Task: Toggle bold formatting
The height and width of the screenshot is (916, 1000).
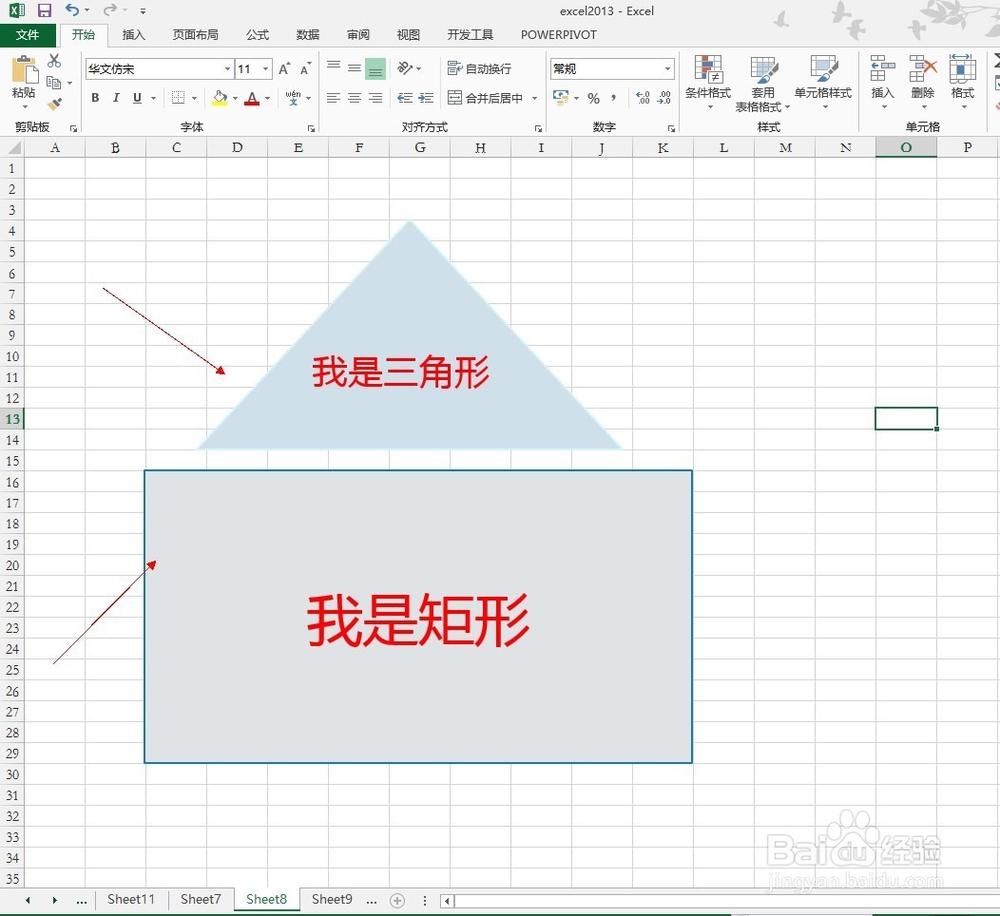Action: click(95, 98)
